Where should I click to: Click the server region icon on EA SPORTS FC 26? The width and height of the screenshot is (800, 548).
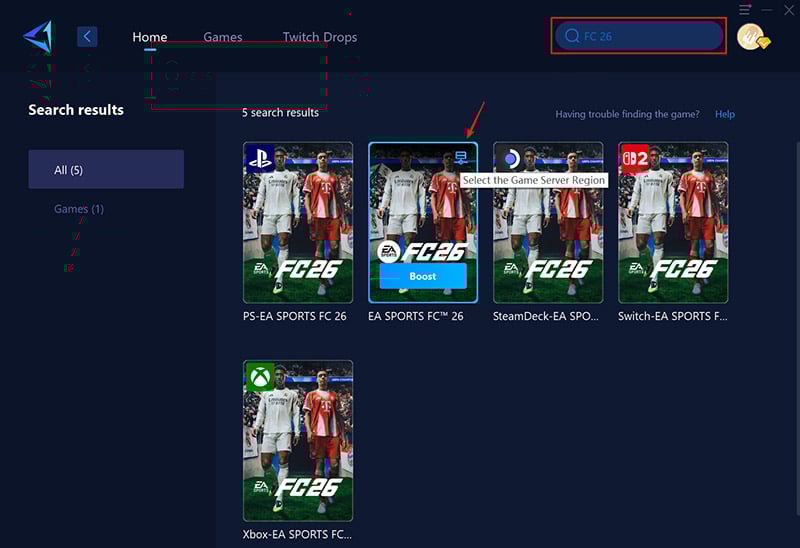pos(461,157)
